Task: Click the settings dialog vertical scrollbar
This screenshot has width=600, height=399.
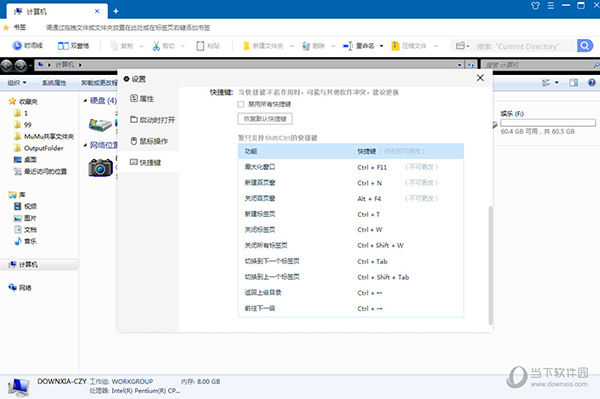Action: [491, 265]
